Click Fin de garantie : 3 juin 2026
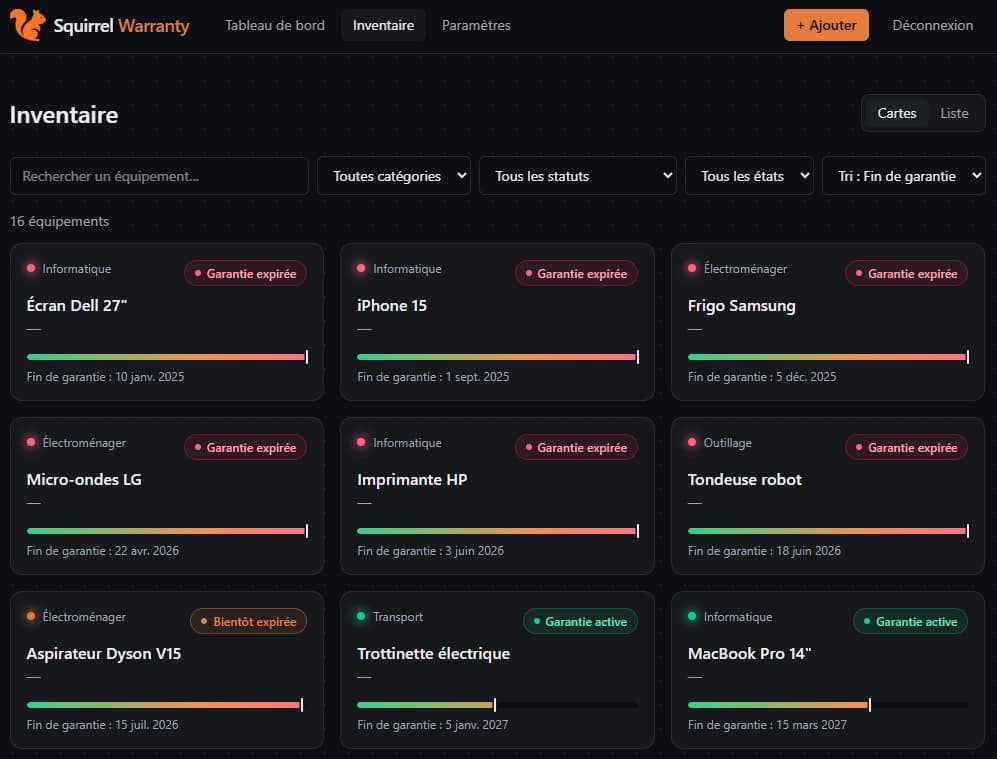Image resolution: width=997 pixels, height=759 pixels. click(x=430, y=551)
